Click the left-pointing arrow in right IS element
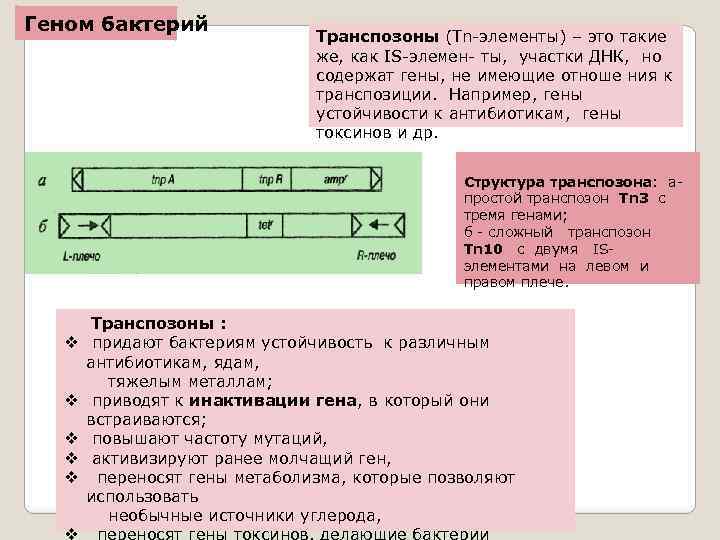Image resolution: width=720 pixels, height=540 pixels. click(379, 225)
